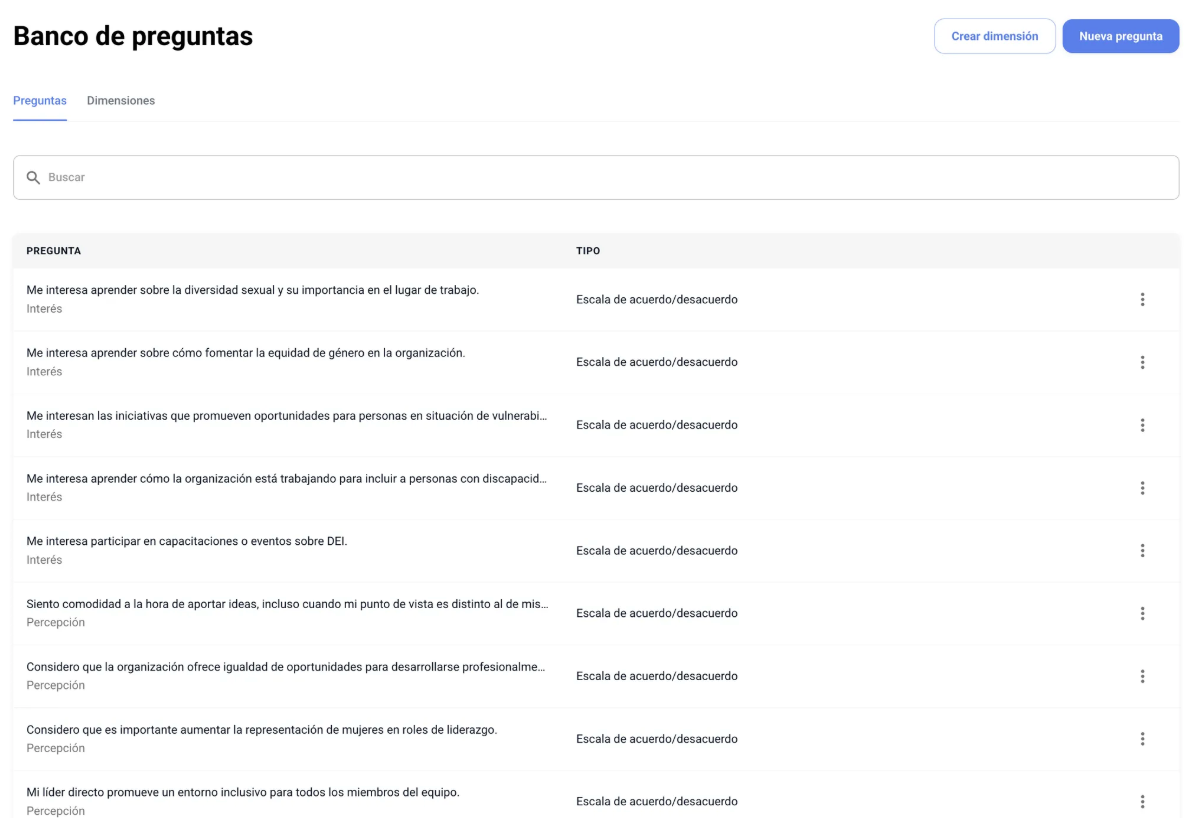Viewport: 1192px width, 818px height.
Task: Select the Preguntas tab
Action: pos(40,101)
